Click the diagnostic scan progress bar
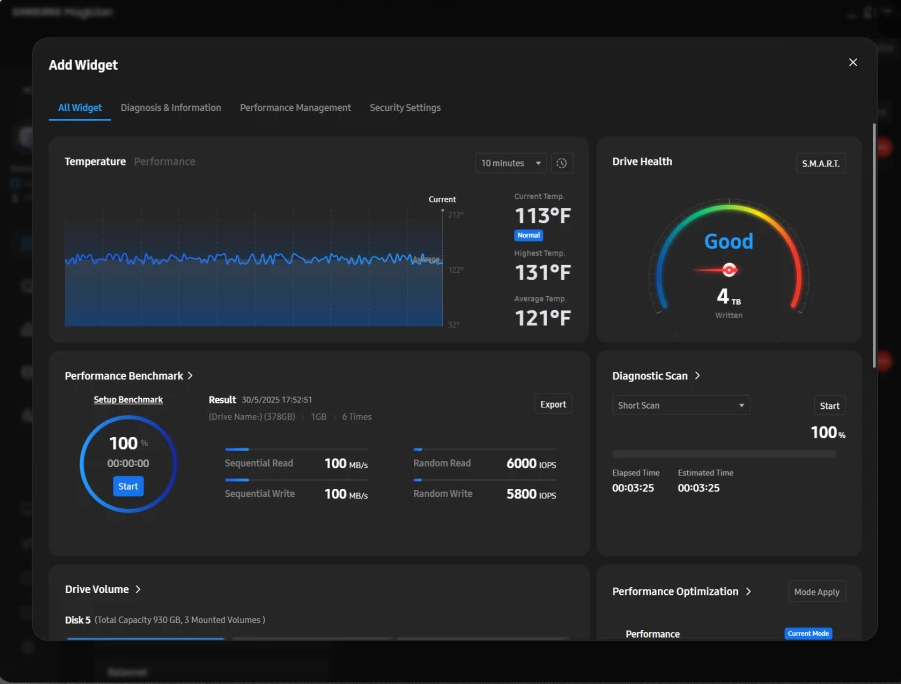The image size is (901, 684). pyautogui.click(x=723, y=454)
